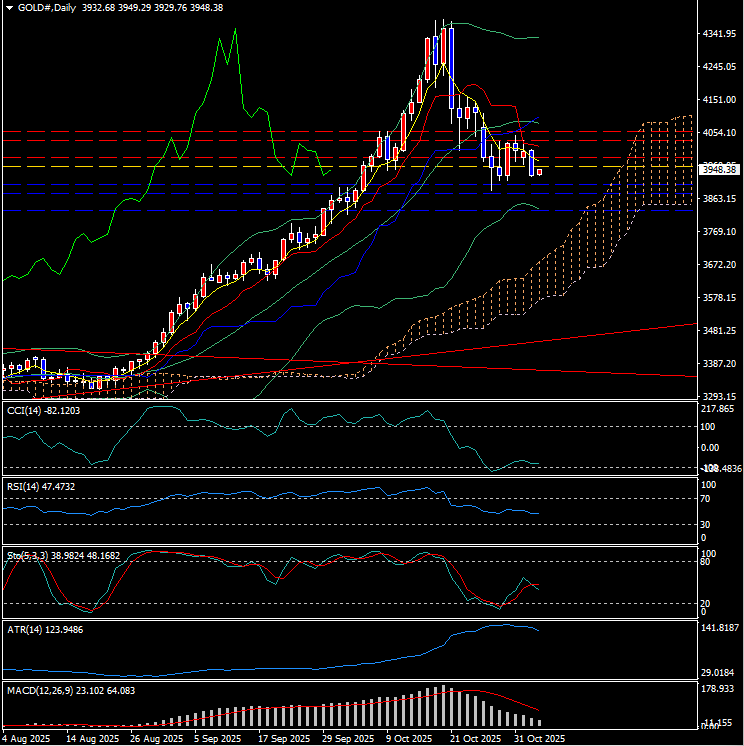Click the green Chikou line's highest peak
The width and height of the screenshot is (744, 746).
[235, 32]
